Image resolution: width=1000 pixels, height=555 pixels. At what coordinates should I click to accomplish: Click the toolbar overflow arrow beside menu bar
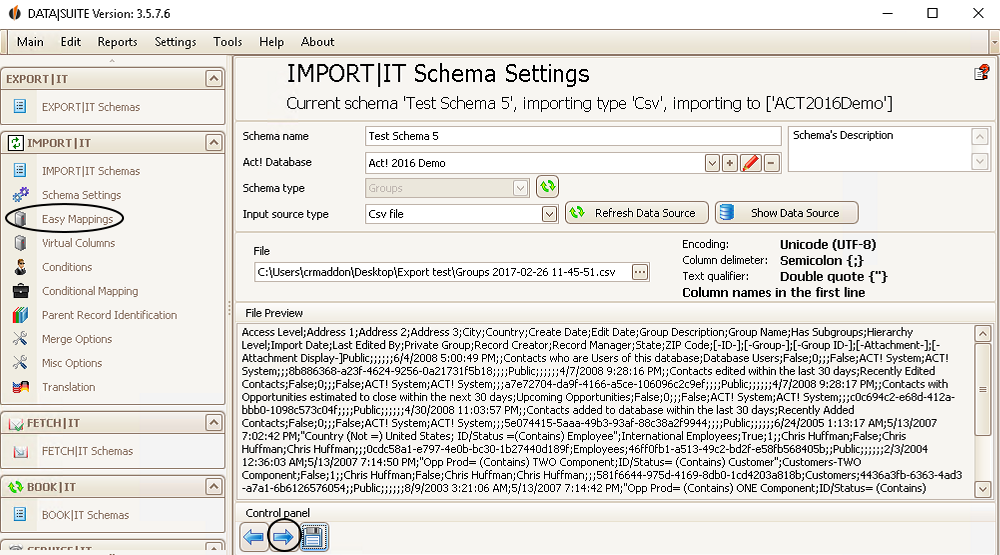point(994,42)
